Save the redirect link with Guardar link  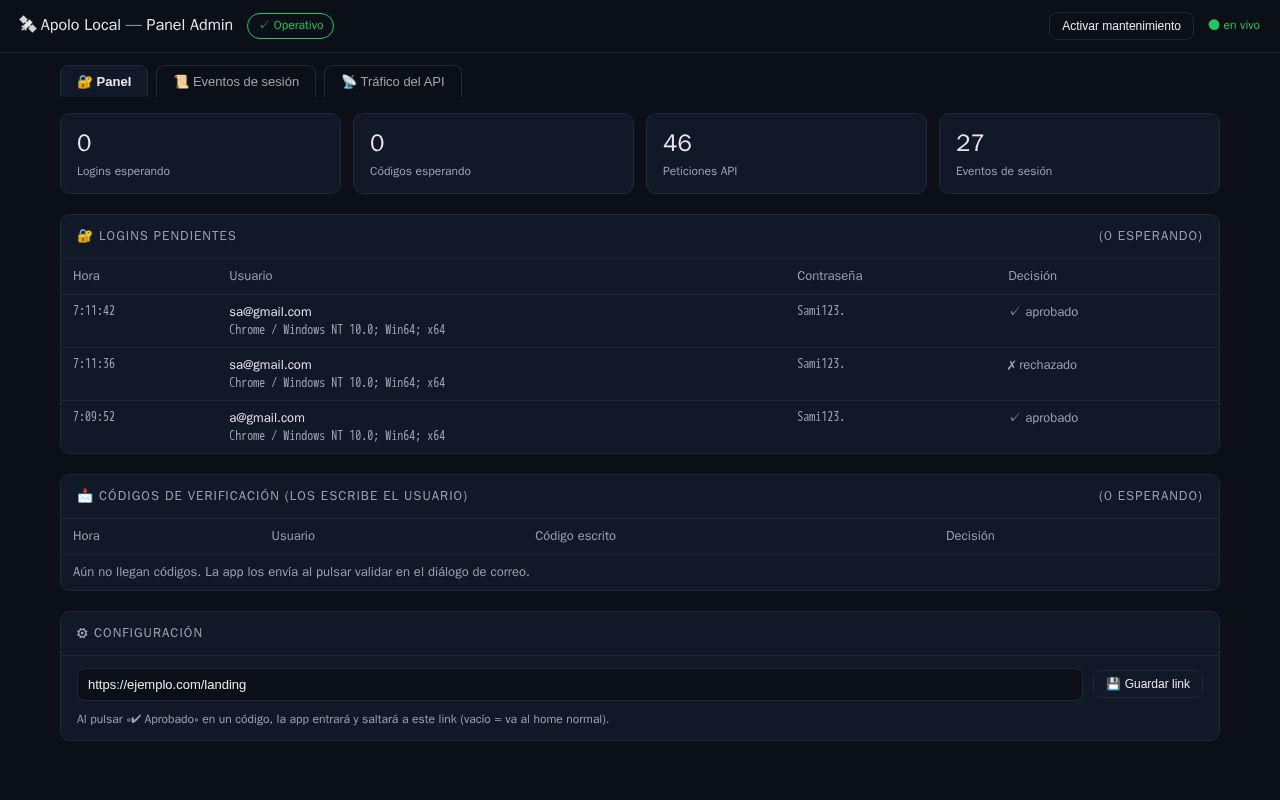(1148, 684)
